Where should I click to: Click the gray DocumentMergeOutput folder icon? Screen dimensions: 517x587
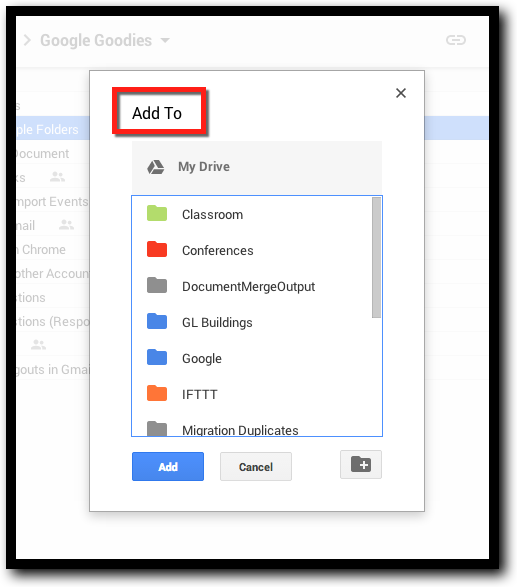tap(157, 285)
